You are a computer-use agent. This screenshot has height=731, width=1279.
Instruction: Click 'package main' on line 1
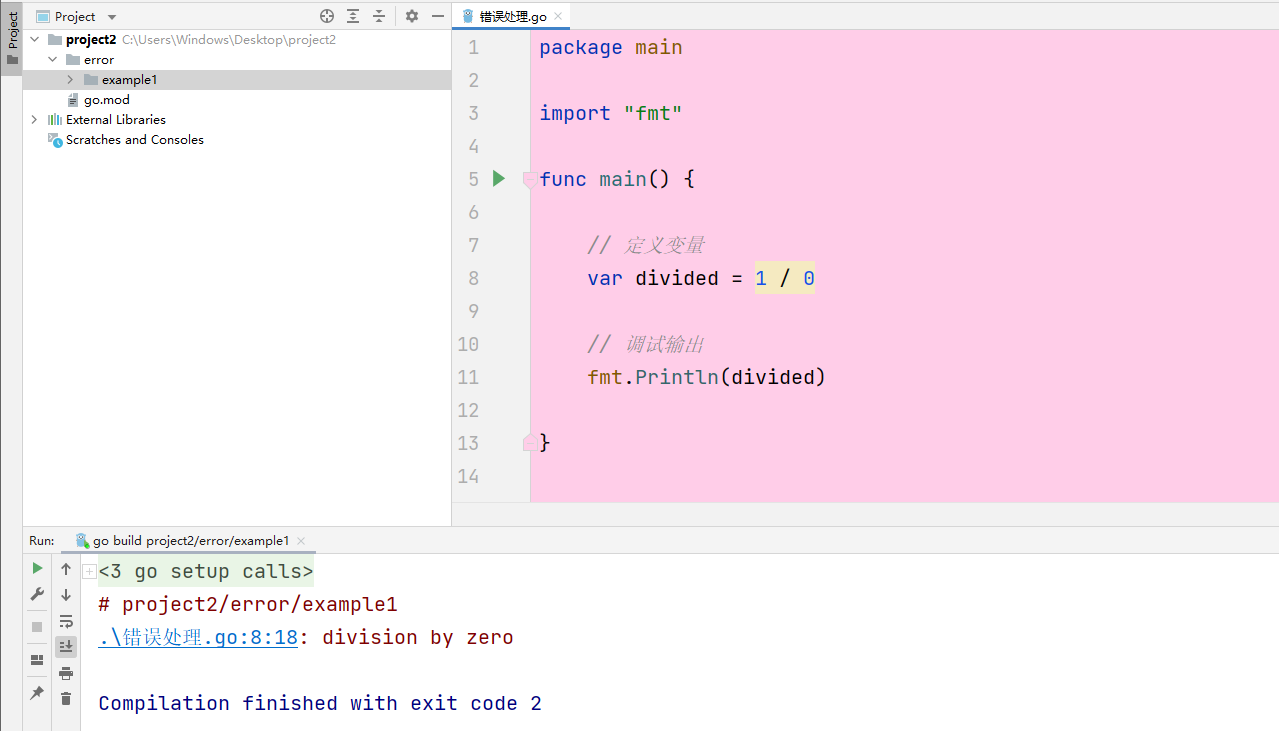(x=611, y=47)
